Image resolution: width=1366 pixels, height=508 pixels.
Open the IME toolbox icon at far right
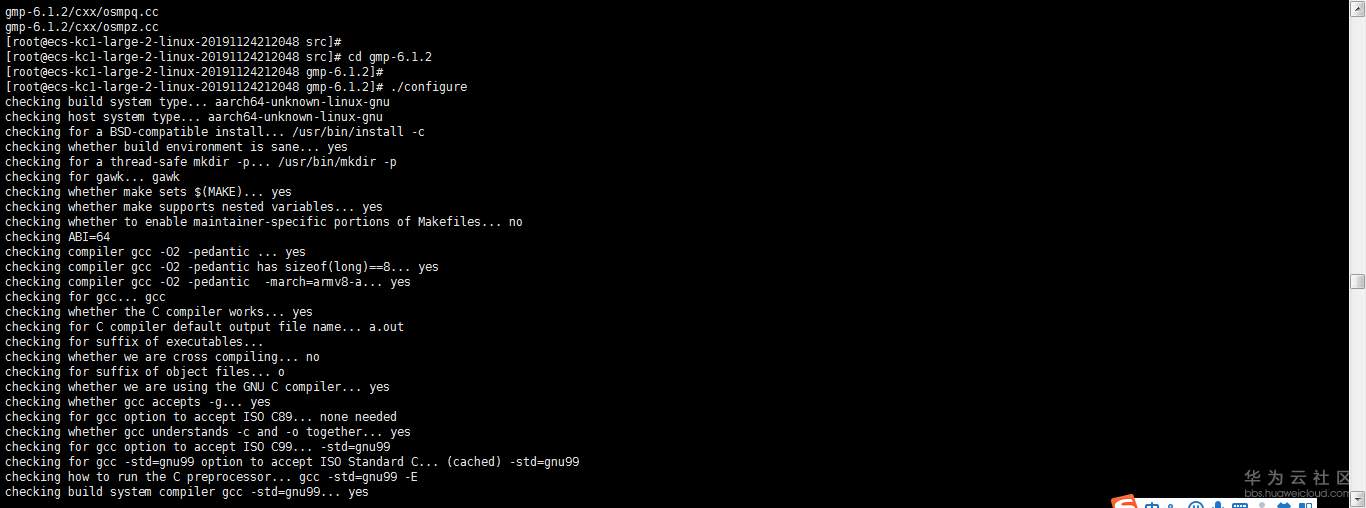[1306, 505]
